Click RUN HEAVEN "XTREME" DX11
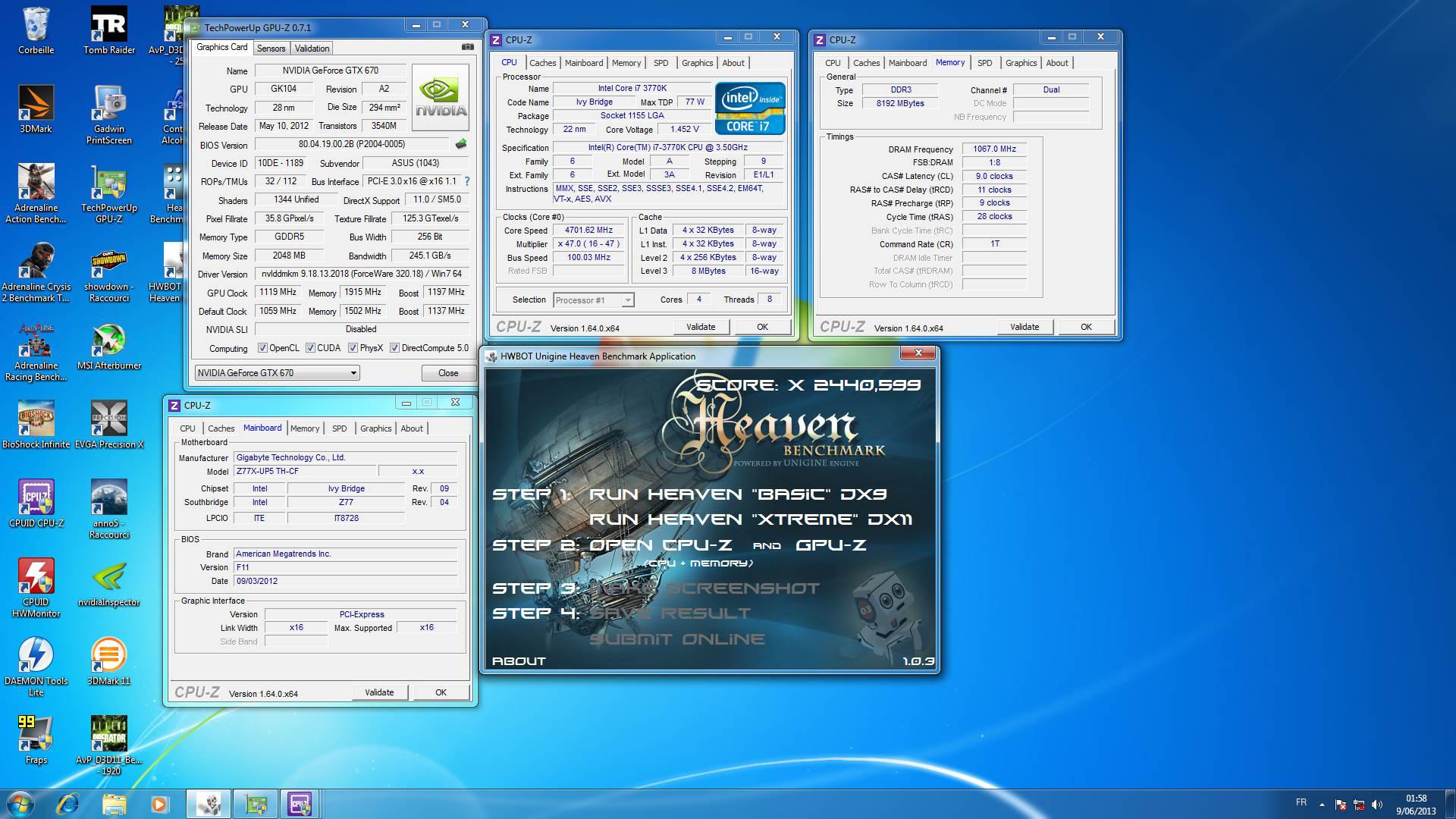 click(x=750, y=519)
